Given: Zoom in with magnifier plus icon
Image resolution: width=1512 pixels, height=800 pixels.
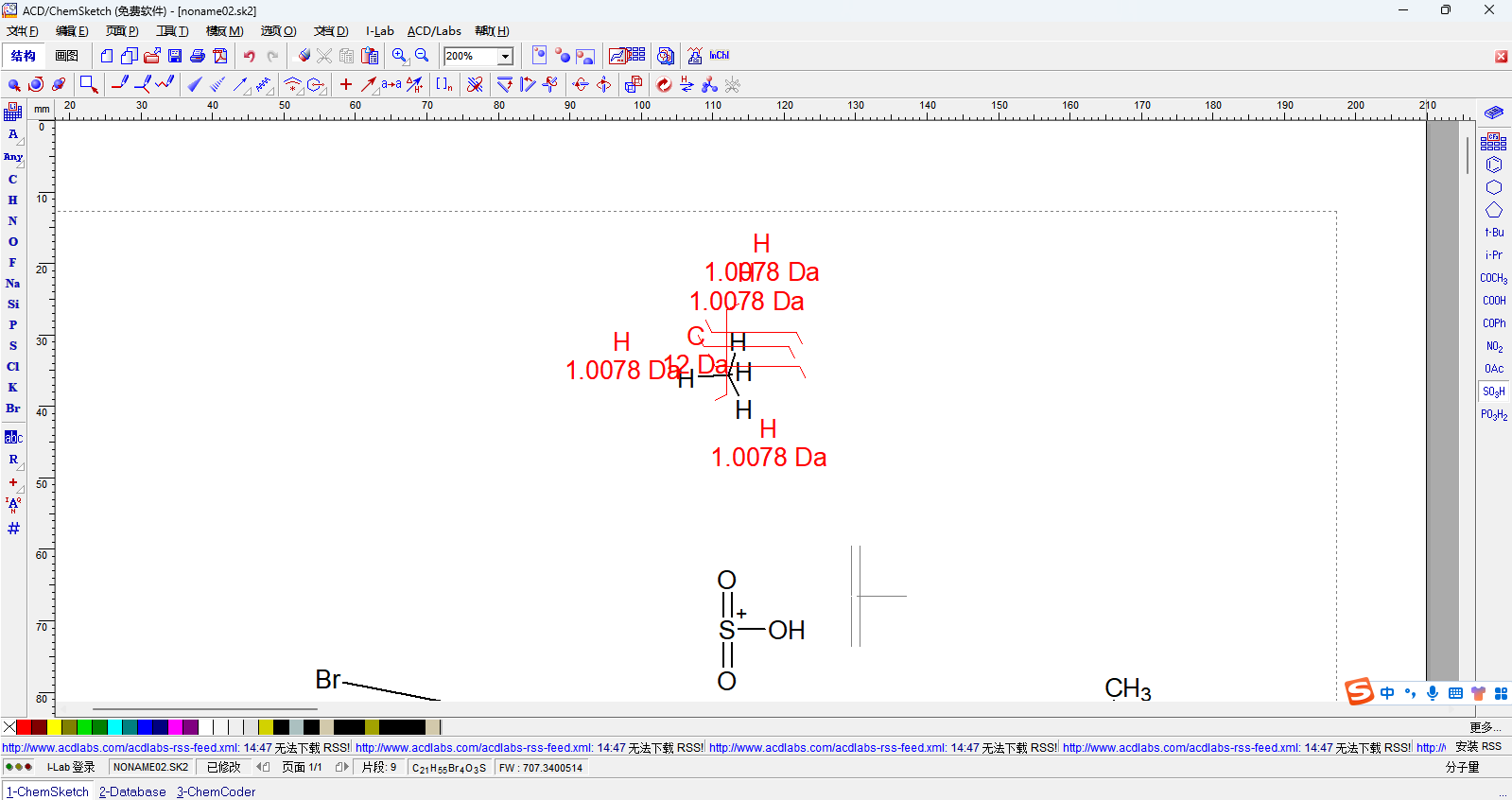Looking at the screenshot, I should point(400,56).
